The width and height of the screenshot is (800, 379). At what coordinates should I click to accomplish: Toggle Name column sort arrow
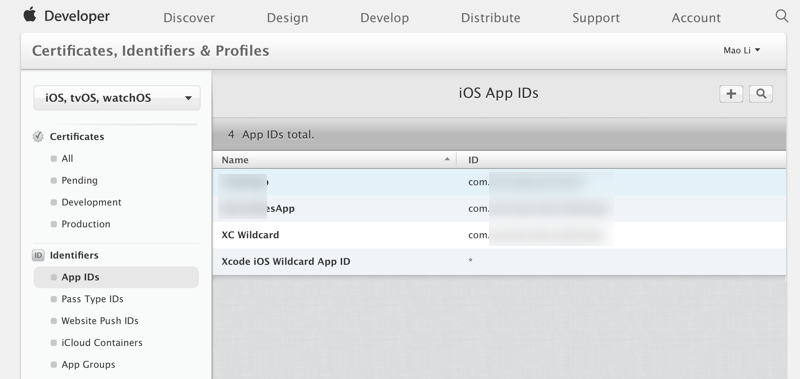coord(447,160)
